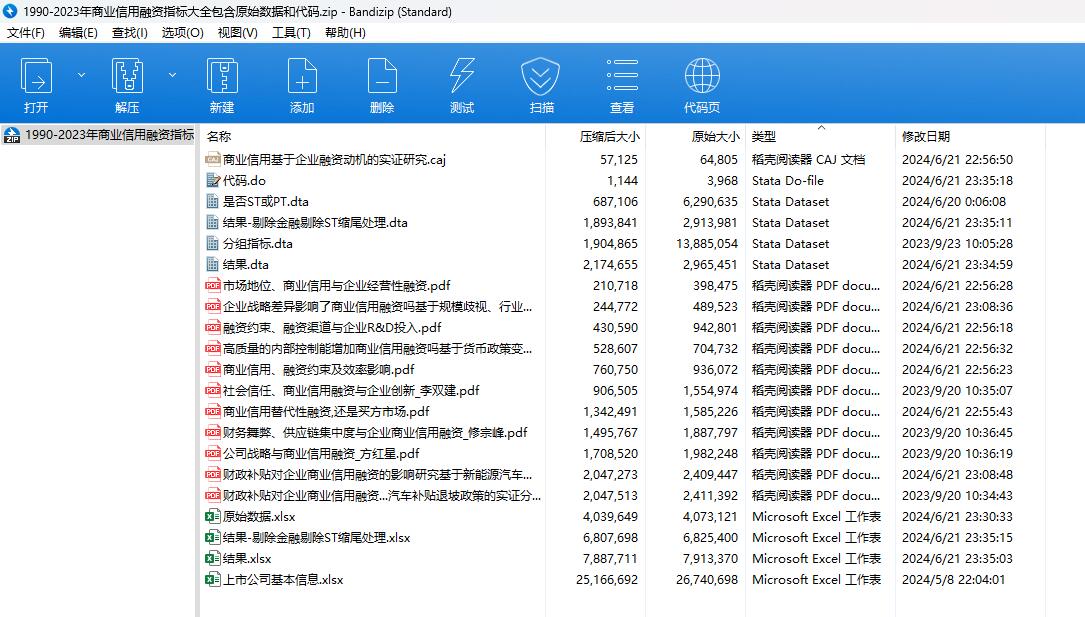This screenshot has height=617, width=1085.
Task: Open the 文件(F) menu
Action: [26, 33]
